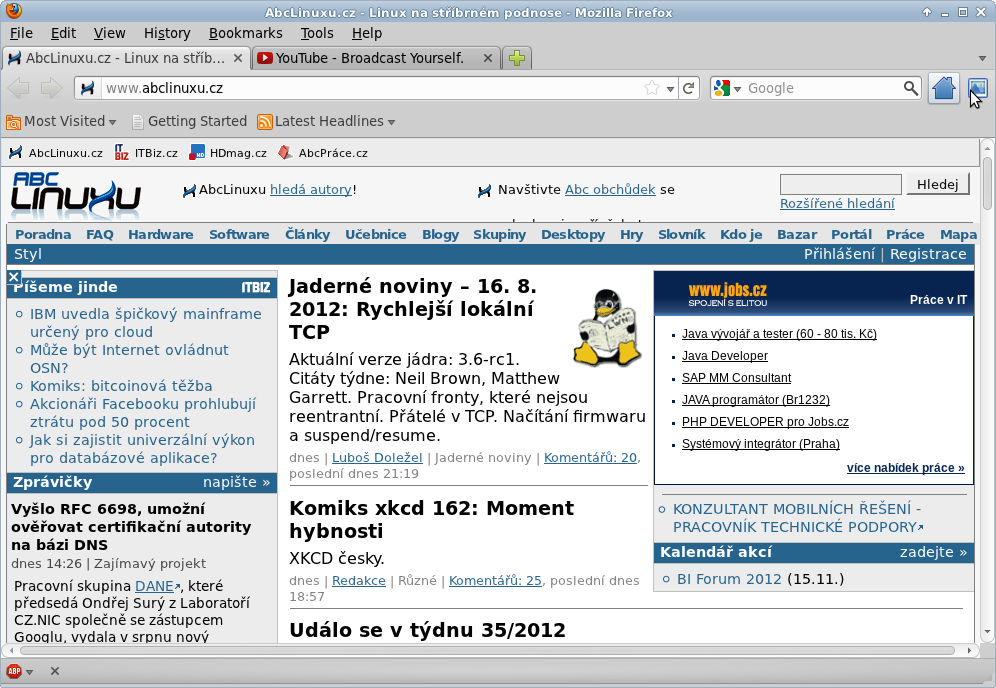
Task: Open Getting Started bookmark
Action: pyautogui.click(x=189, y=121)
